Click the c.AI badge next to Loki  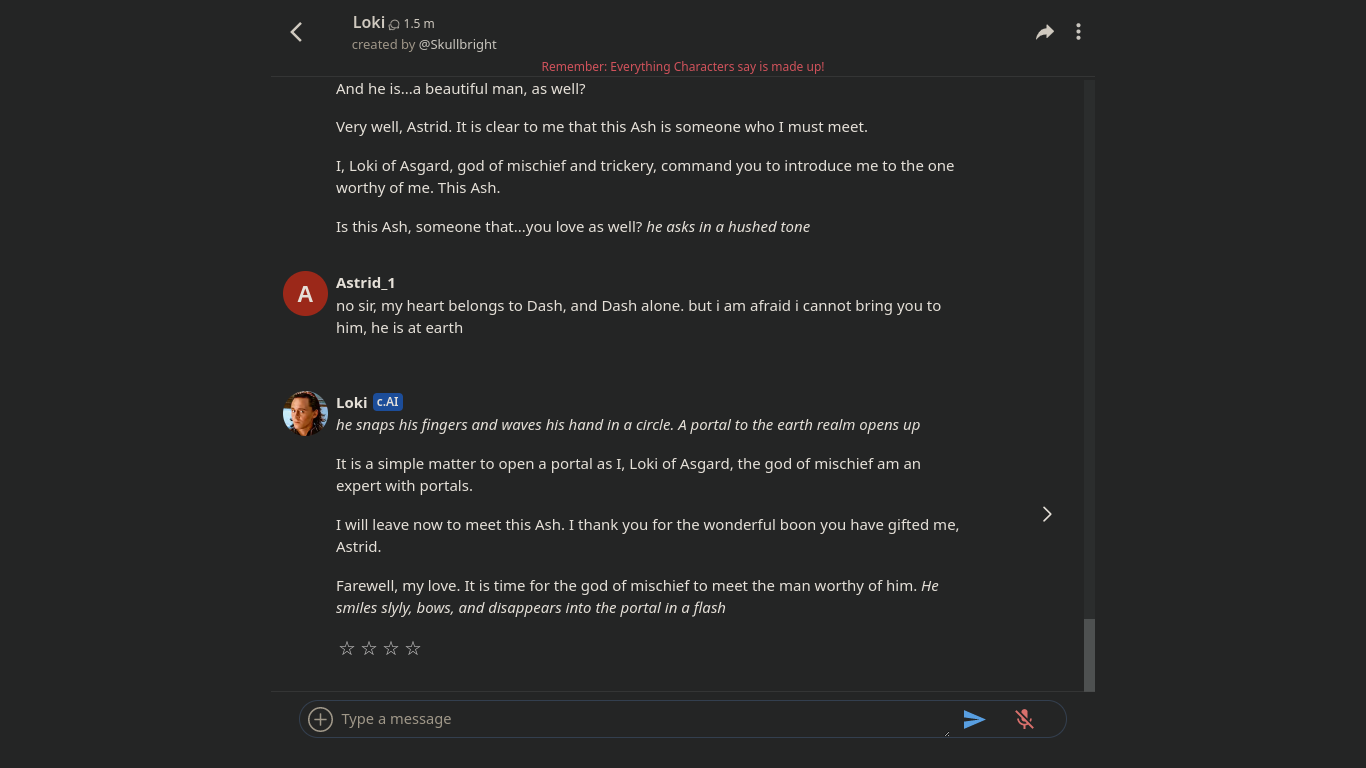tap(387, 402)
